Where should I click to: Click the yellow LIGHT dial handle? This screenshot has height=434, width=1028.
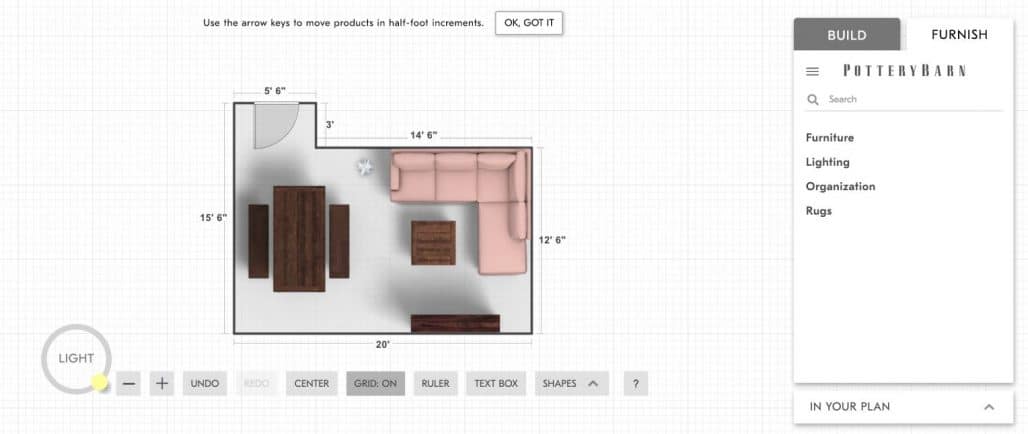[99, 383]
